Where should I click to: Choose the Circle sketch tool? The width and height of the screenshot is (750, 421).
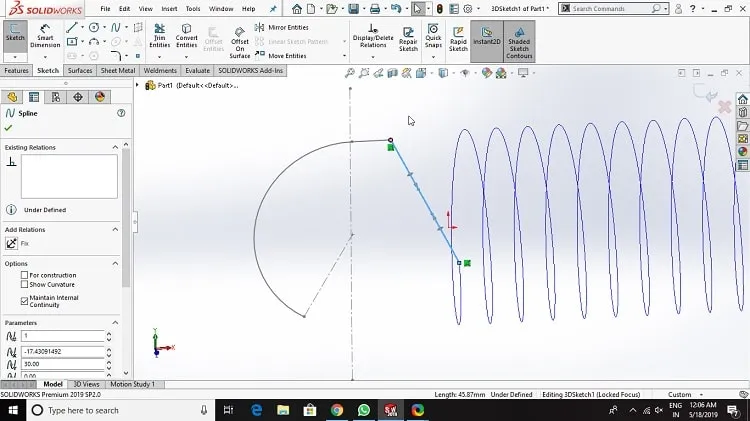(94, 27)
